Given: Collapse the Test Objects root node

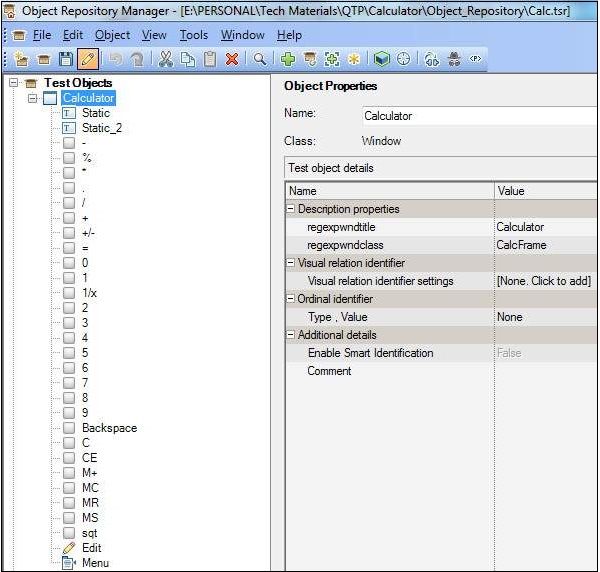Looking at the screenshot, I should click(14, 83).
